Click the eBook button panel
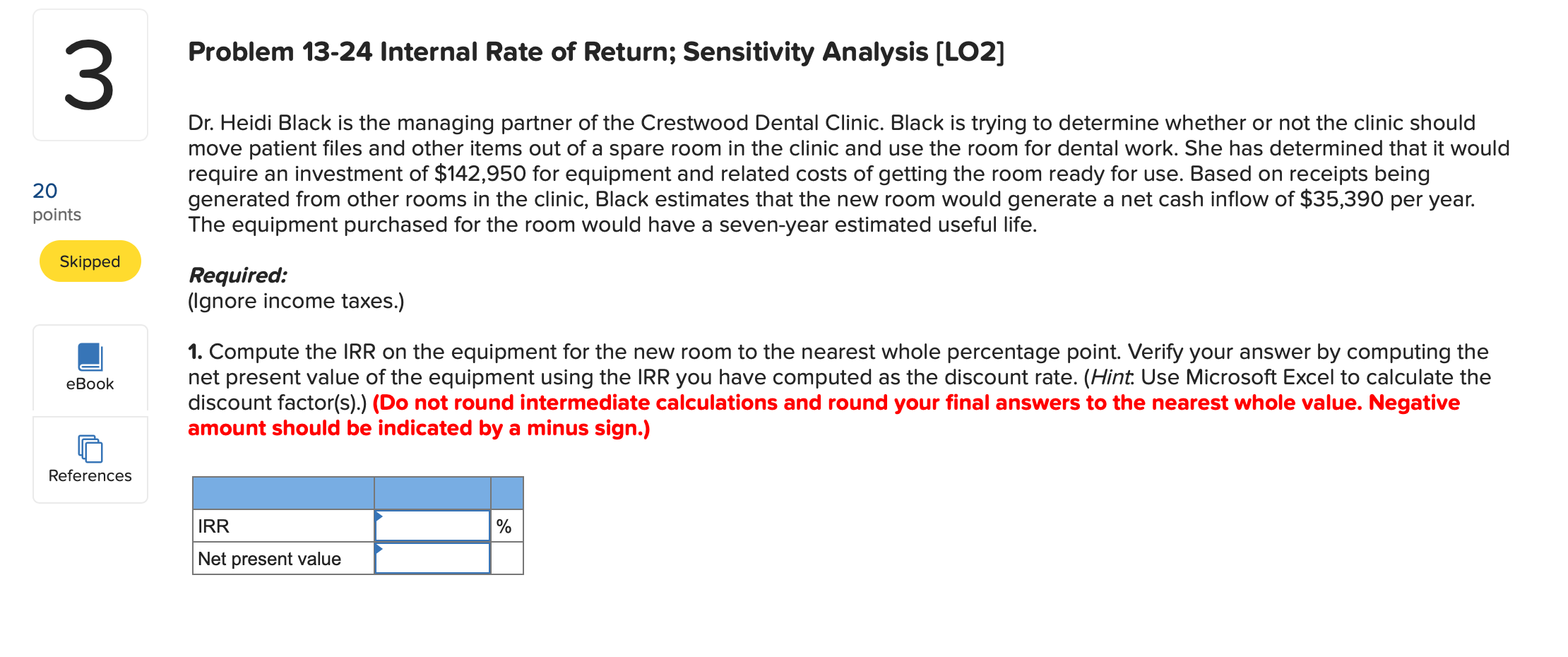 [89, 367]
